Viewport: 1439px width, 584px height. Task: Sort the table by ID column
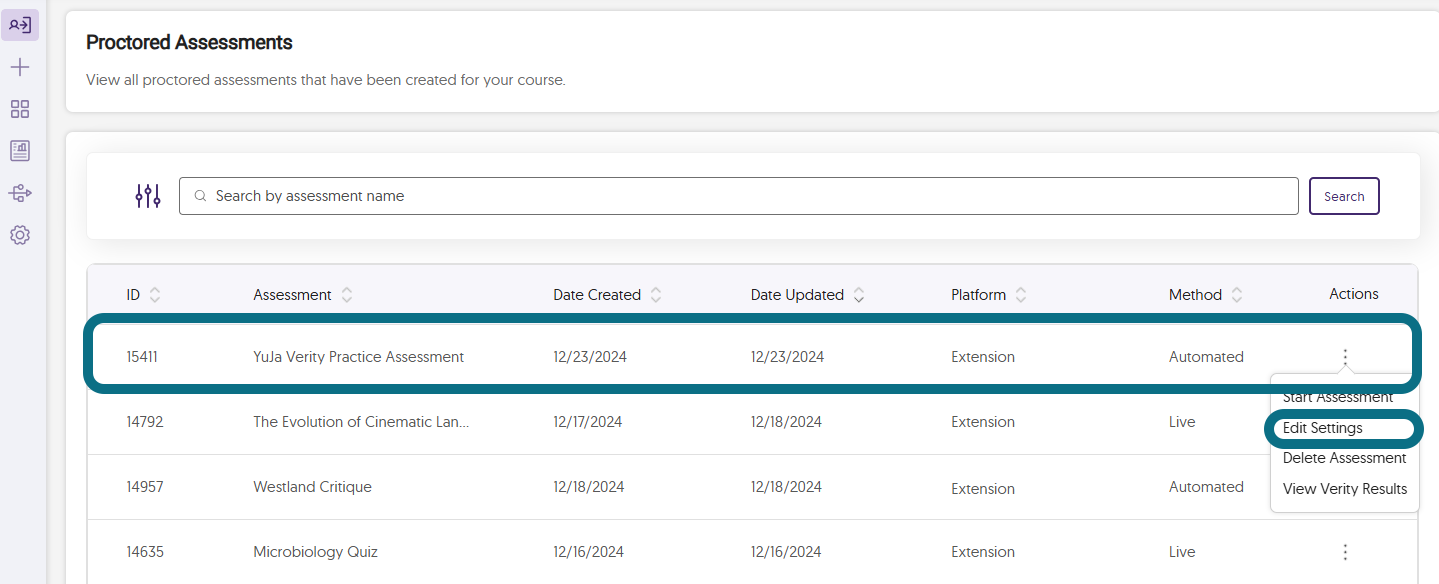click(x=155, y=295)
